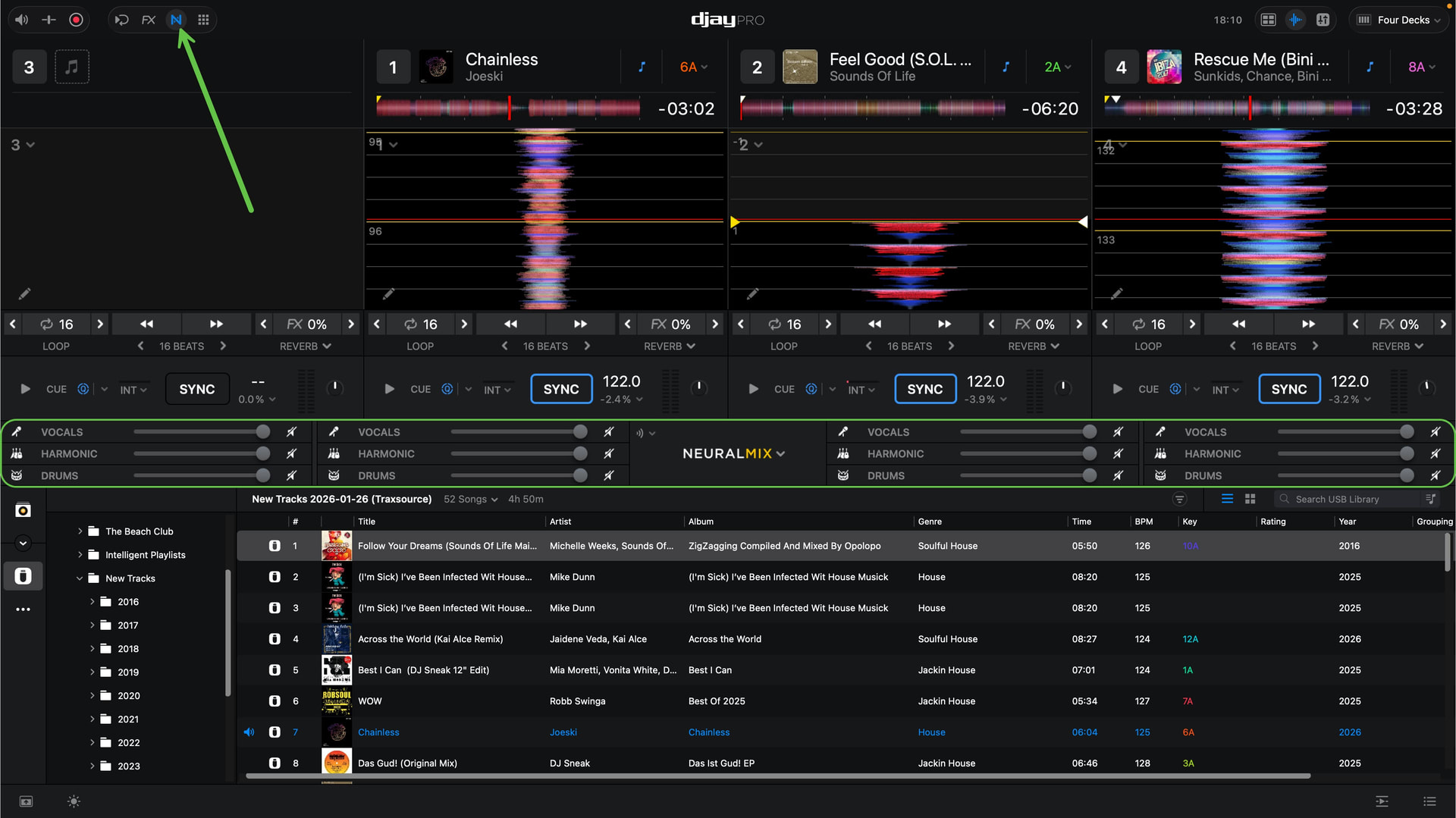
Task: Click the brightness icon in bottom bar
Action: pos(74,801)
